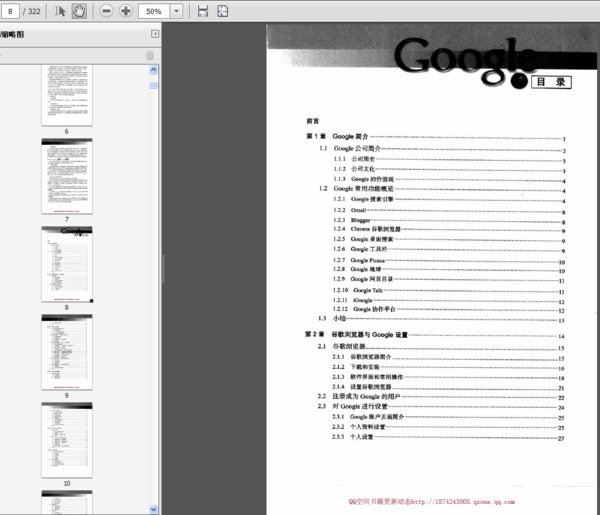Click the fit one full page icon

click(x=223, y=11)
